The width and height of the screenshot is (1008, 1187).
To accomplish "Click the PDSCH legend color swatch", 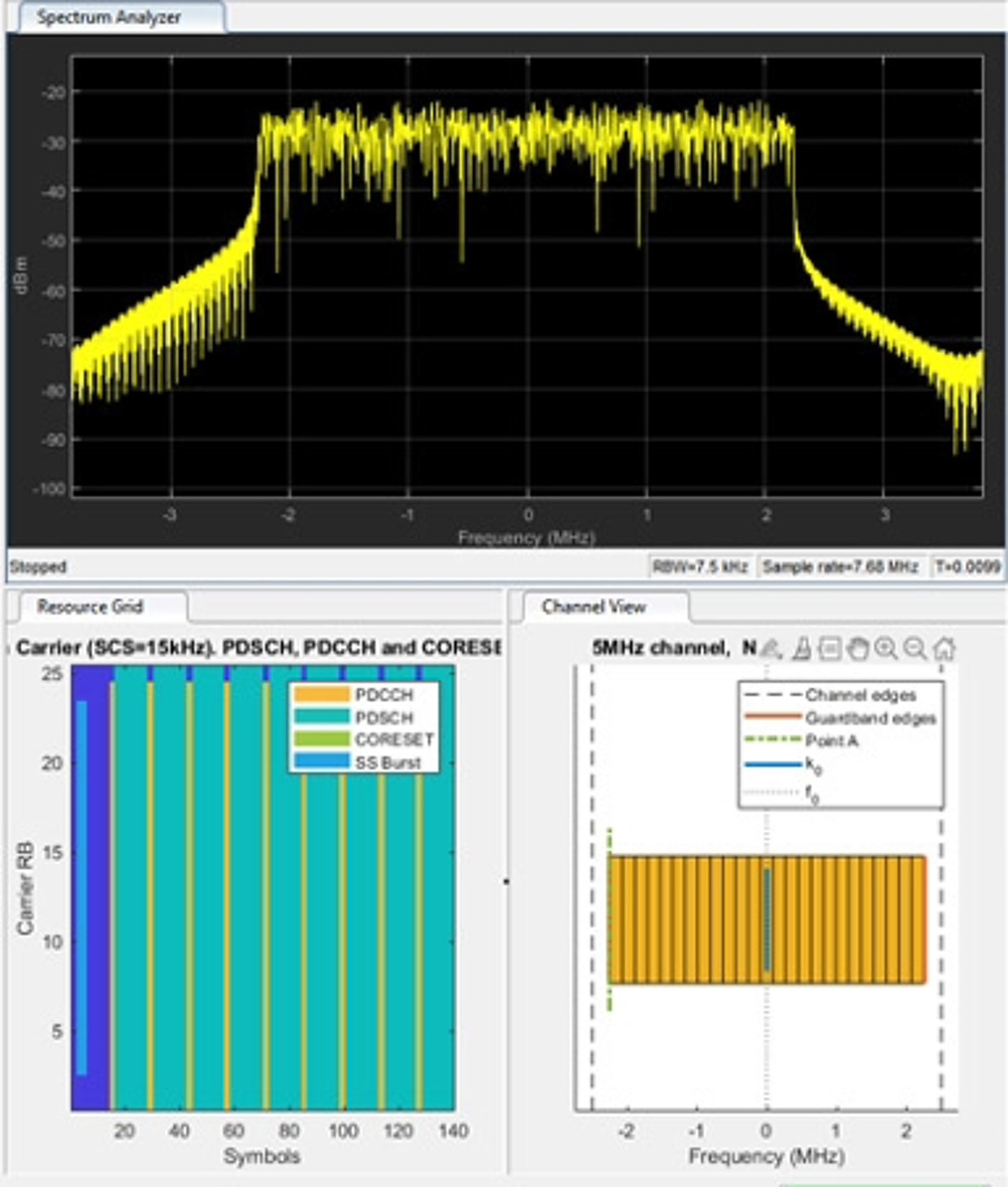I will point(321,717).
